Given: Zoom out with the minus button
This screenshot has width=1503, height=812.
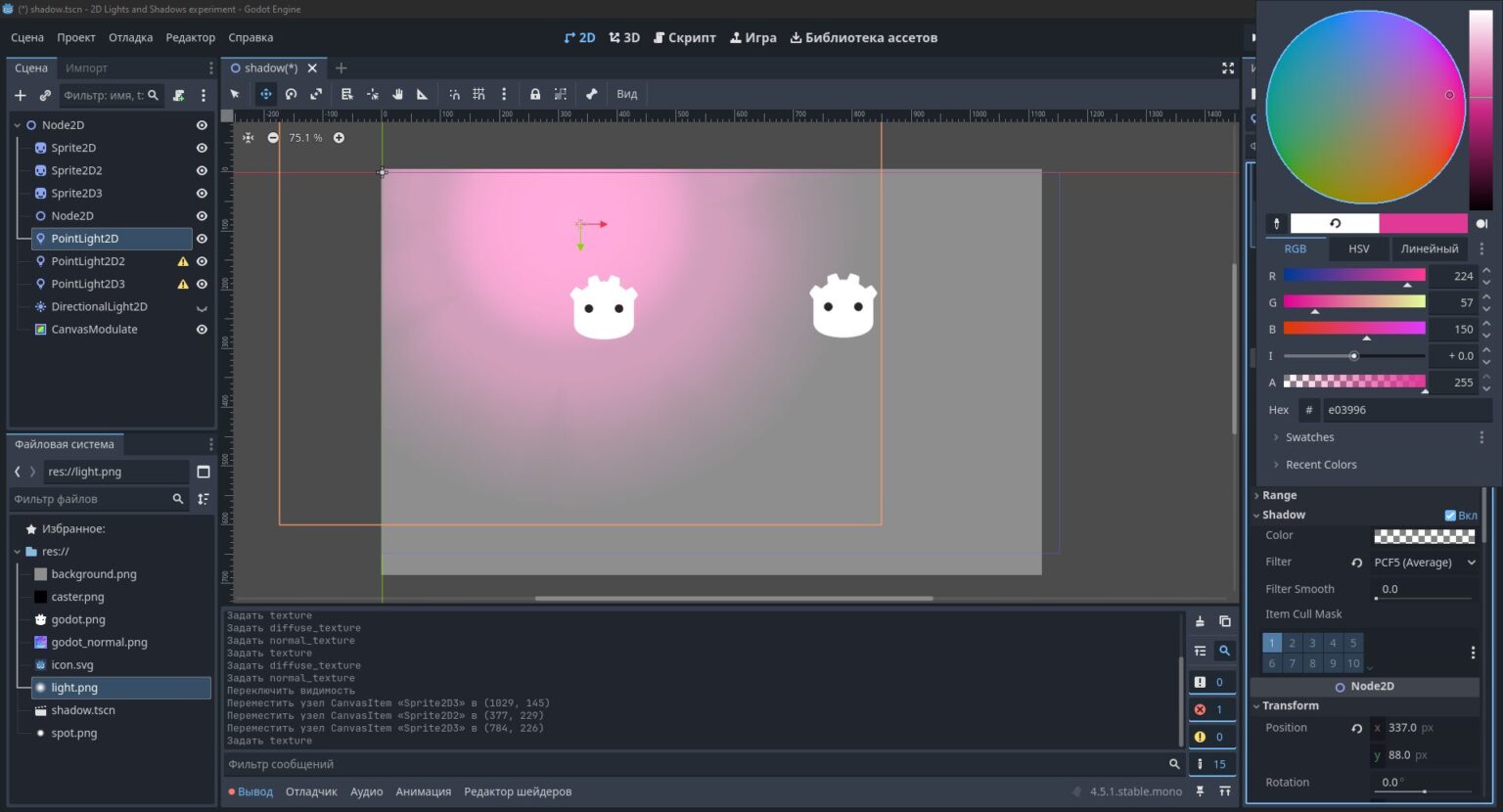Looking at the screenshot, I should (273, 138).
